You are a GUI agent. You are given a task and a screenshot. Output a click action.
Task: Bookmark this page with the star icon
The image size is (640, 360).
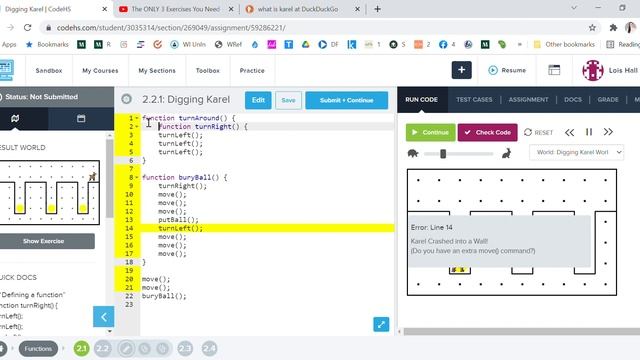point(592,28)
